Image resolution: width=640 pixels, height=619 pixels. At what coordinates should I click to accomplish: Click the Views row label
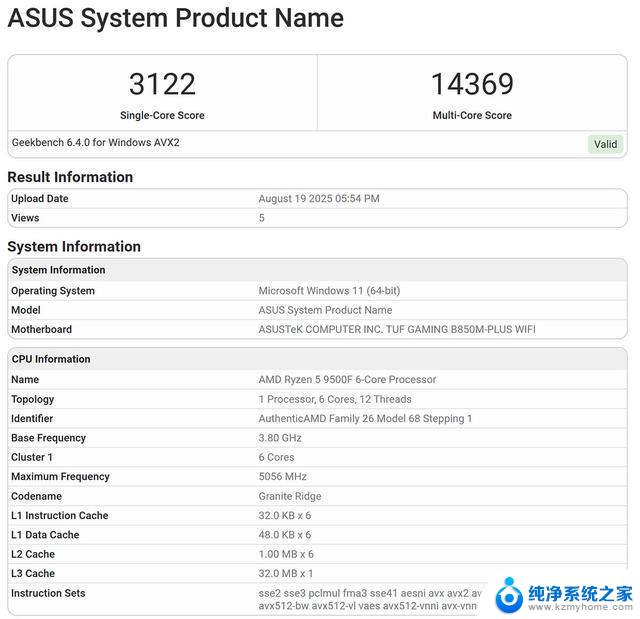coord(25,218)
